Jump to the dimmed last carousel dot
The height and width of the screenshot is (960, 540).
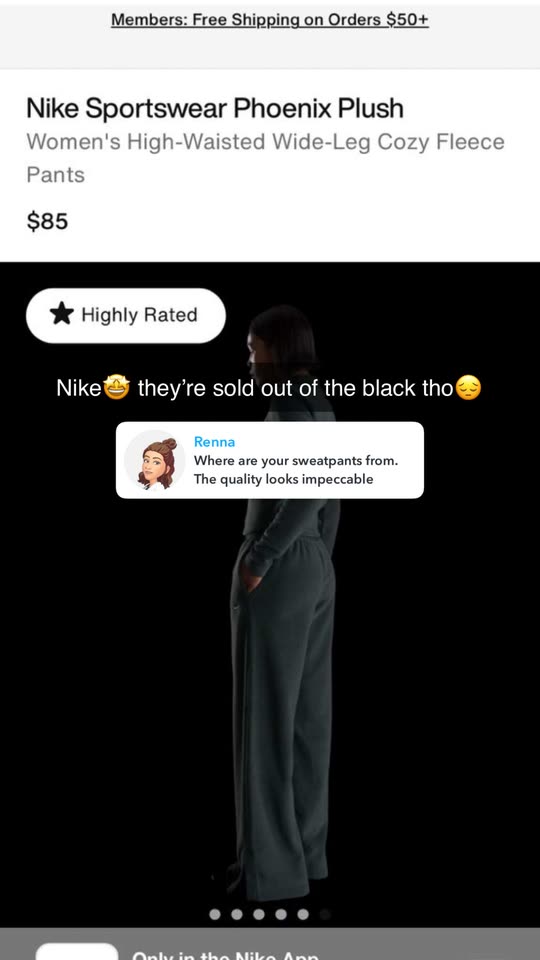(x=325, y=914)
